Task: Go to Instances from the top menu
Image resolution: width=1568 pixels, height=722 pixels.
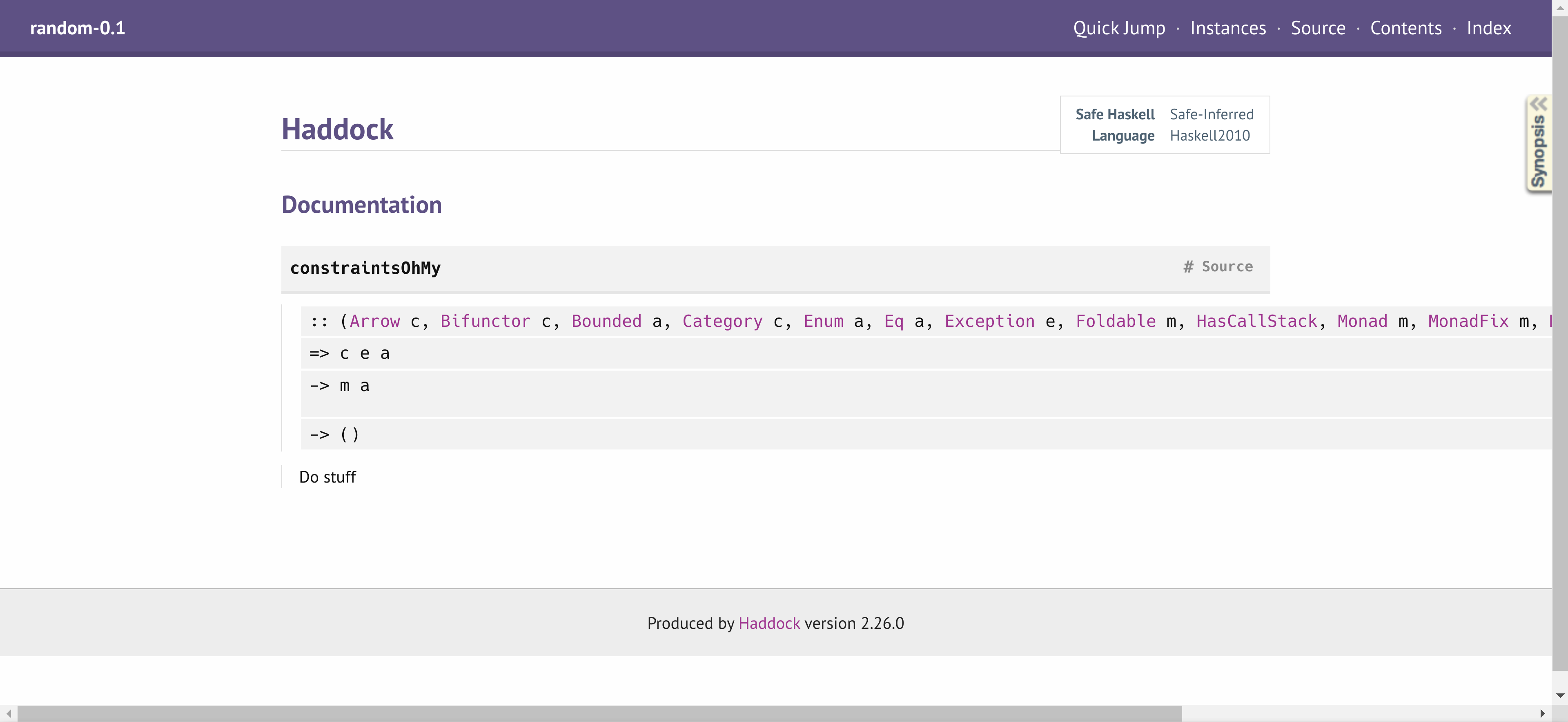Action: pos(1228,28)
